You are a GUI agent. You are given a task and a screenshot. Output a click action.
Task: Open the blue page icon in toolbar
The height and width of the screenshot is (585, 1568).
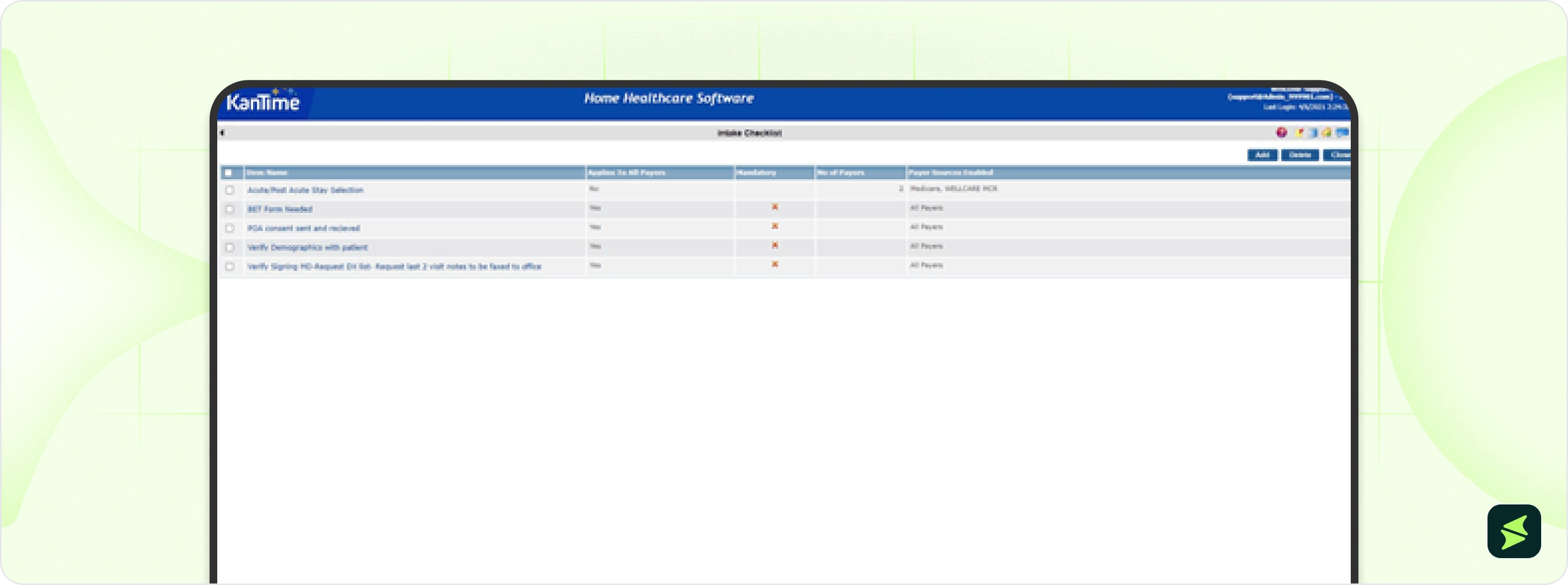tap(1312, 132)
